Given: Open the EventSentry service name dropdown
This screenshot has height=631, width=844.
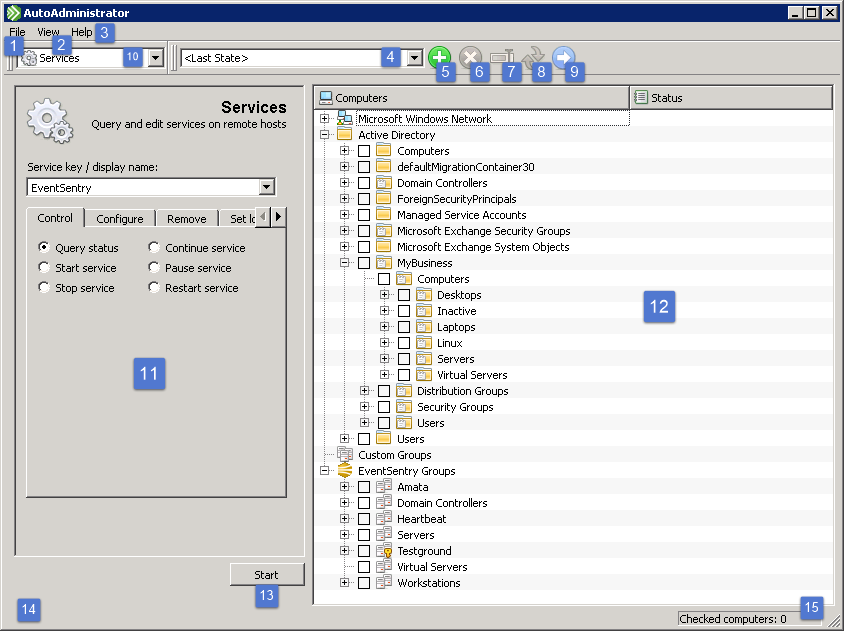Looking at the screenshot, I should coord(266,187).
